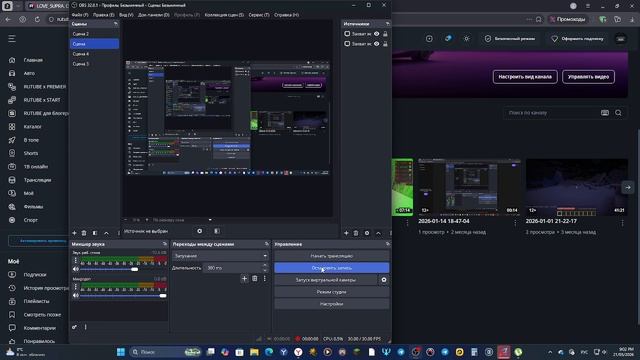This screenshot has height=360, width=640.
Task: Toggle Rutube light/dark theme sun icon
Action: click(467, 38)
